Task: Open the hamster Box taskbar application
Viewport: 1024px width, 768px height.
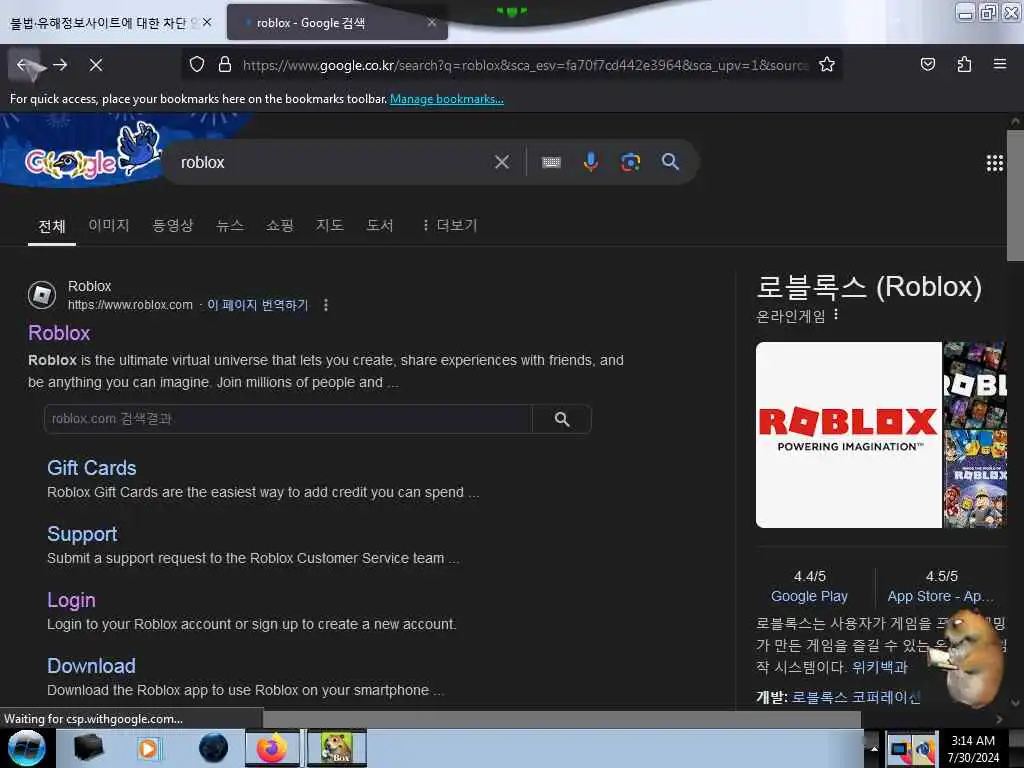Action: pyautogui.click(x=337, y=748)
